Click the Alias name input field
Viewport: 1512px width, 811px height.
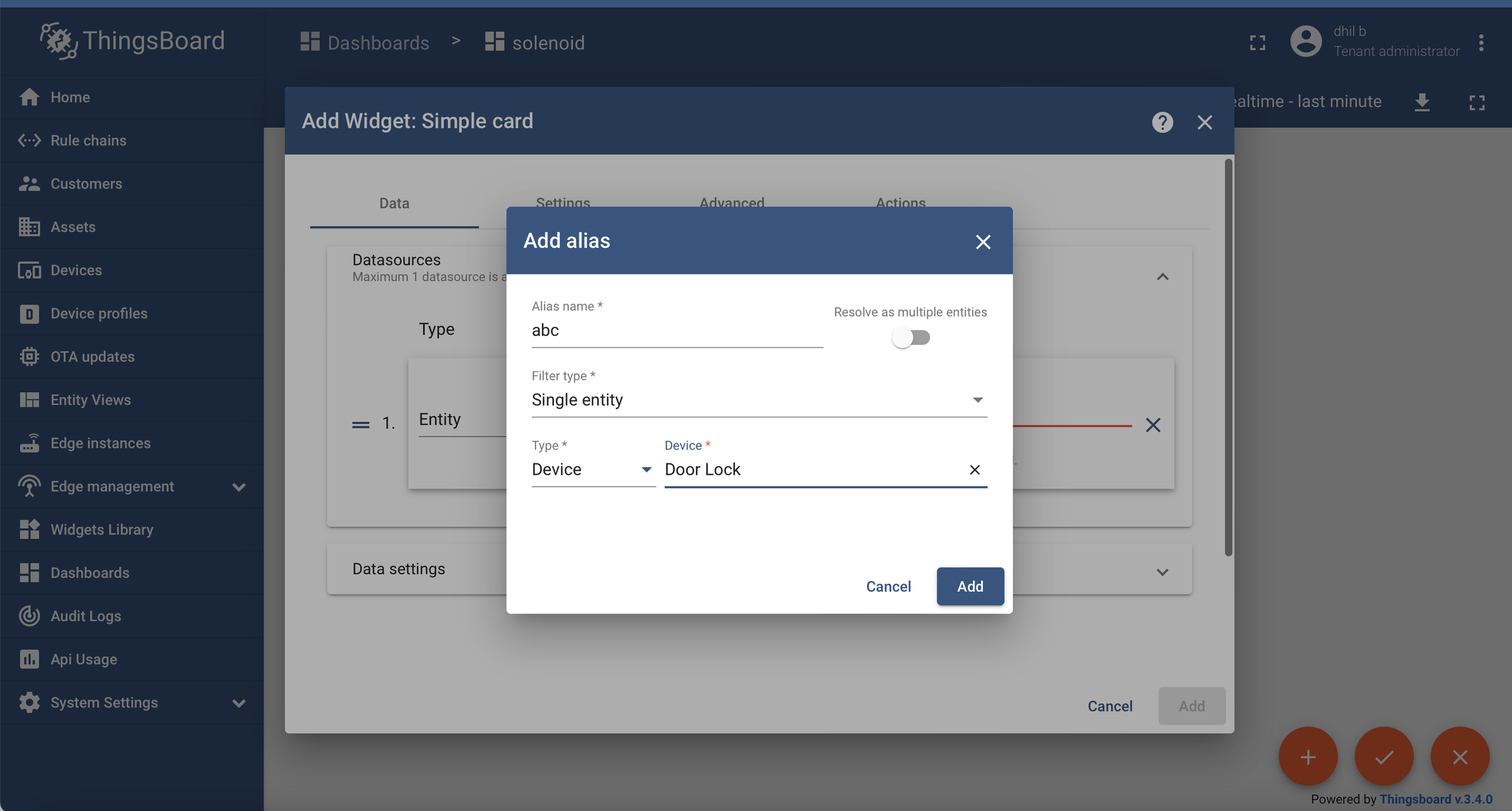pos(677,331)
